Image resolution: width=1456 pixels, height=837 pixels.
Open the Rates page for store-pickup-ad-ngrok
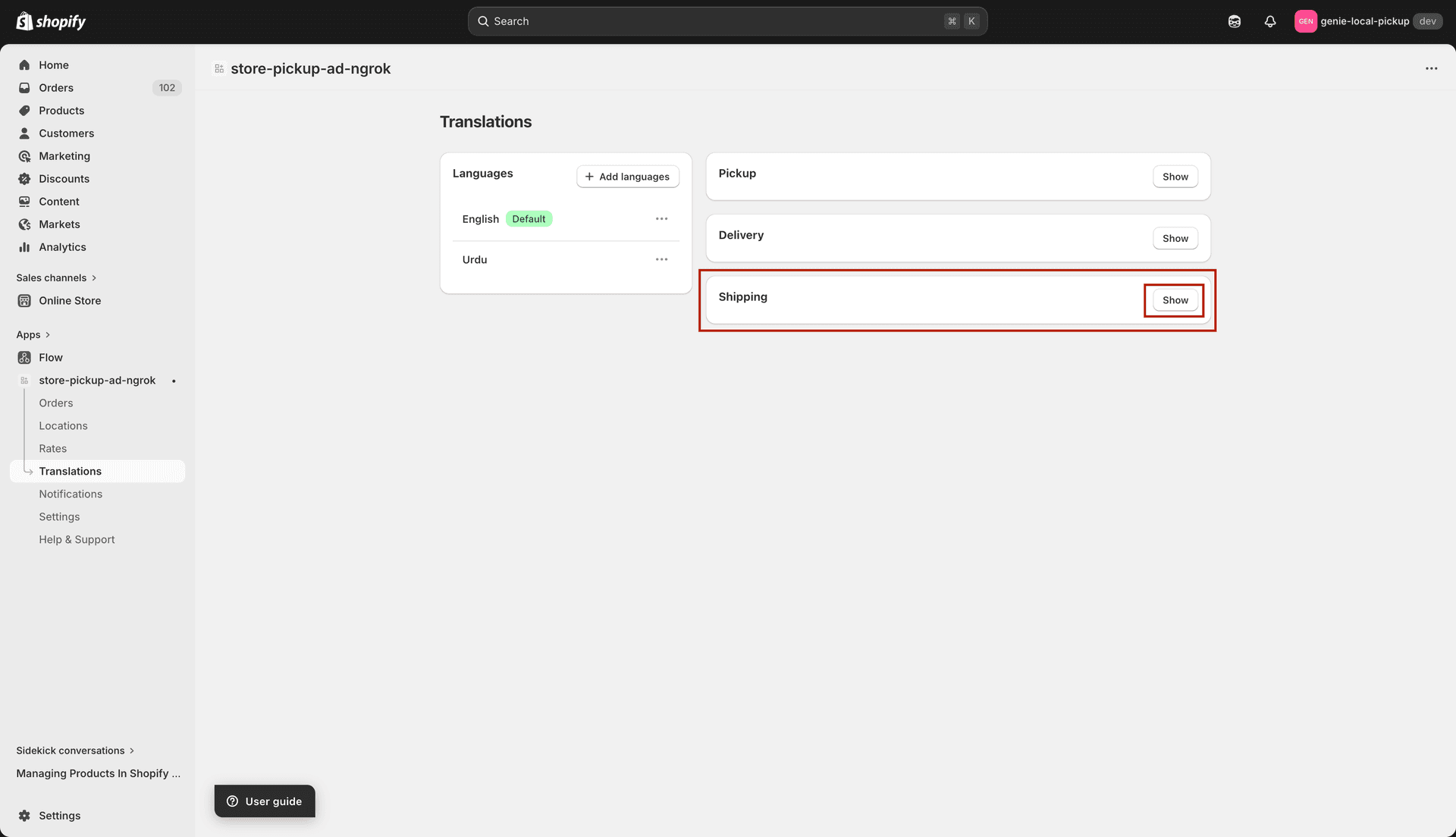pos(52,448)
